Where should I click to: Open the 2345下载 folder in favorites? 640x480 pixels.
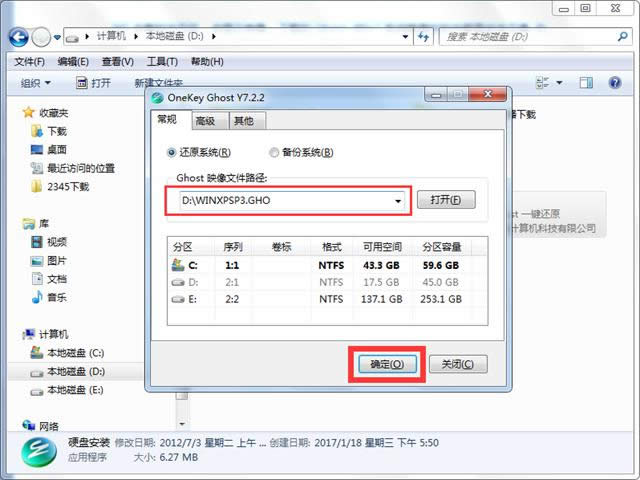[66, 186]
